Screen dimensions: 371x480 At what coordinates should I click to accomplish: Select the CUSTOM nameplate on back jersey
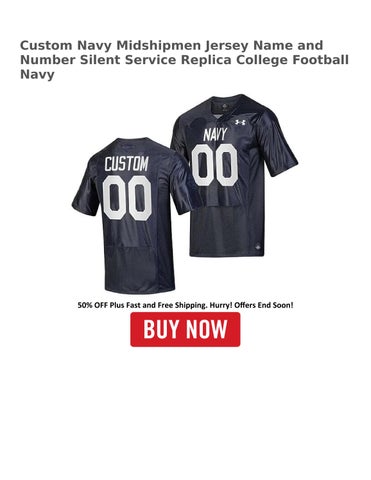[127, 164]
